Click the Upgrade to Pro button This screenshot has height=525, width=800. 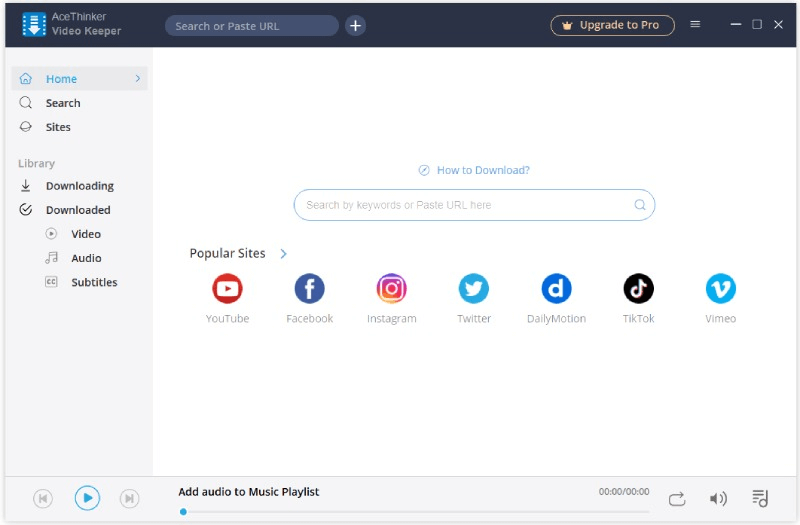tap(612, 25)
